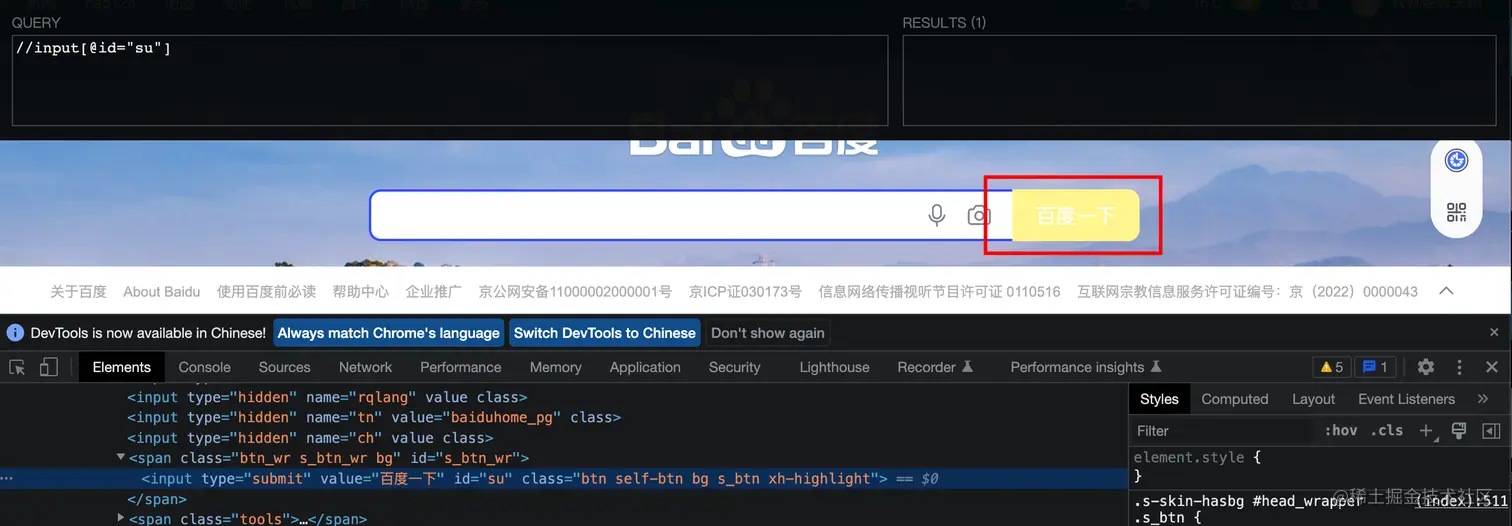Dismiss the DevTools language info bar
Viewport: 1512px width, 526px height.
tap(1494, 333)
